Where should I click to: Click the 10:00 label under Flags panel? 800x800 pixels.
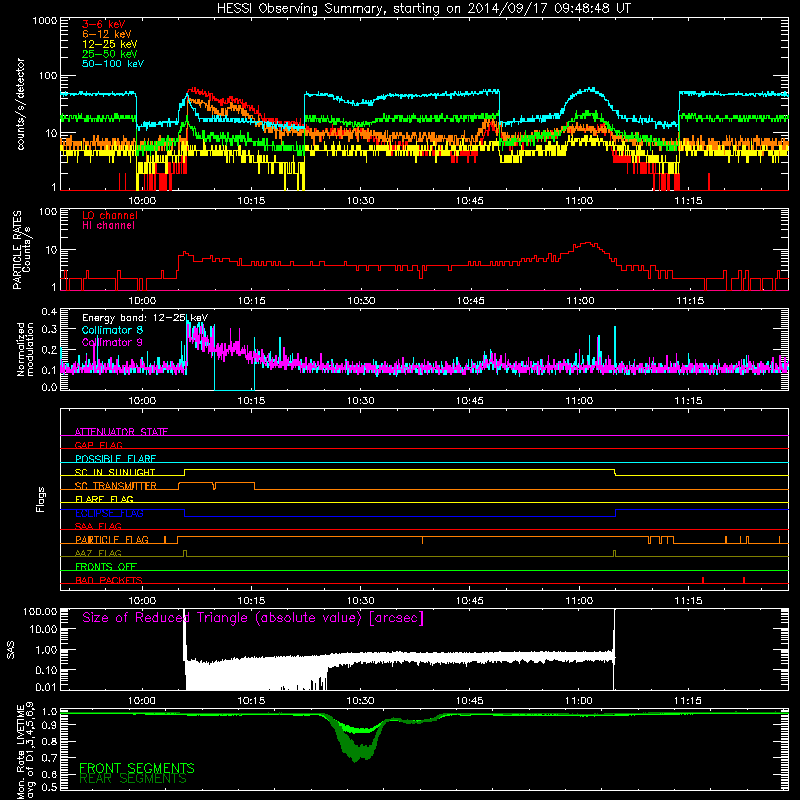[x=142, y=601]
